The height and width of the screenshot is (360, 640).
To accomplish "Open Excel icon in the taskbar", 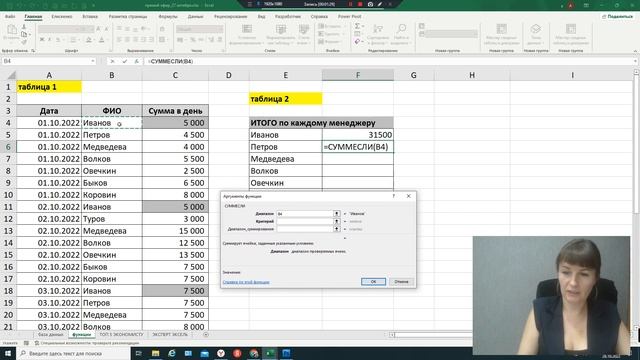I will [x=269, y=353].
